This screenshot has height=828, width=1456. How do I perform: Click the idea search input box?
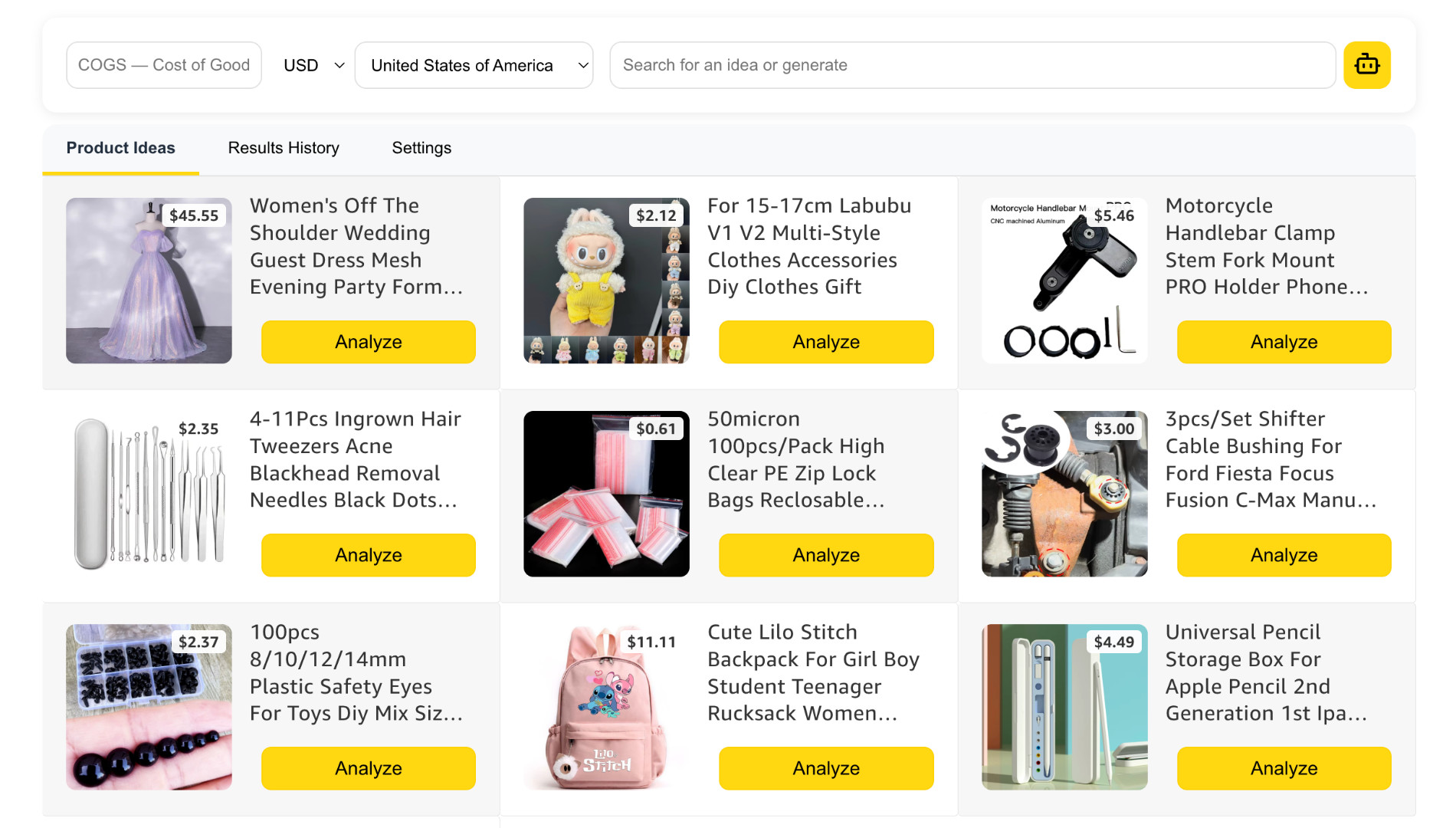point(973,65)
